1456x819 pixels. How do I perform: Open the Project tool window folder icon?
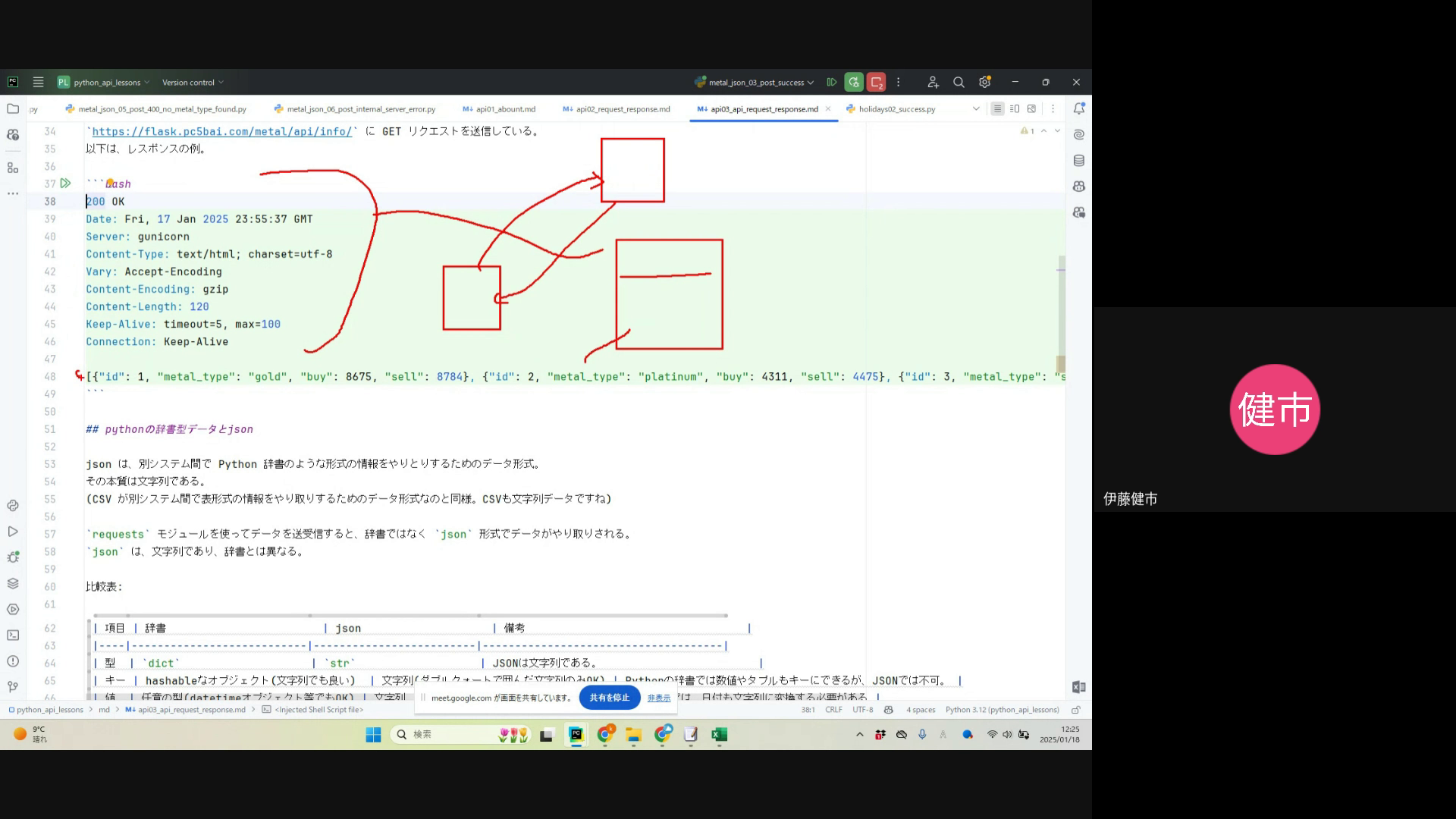[x=13, y=108]
